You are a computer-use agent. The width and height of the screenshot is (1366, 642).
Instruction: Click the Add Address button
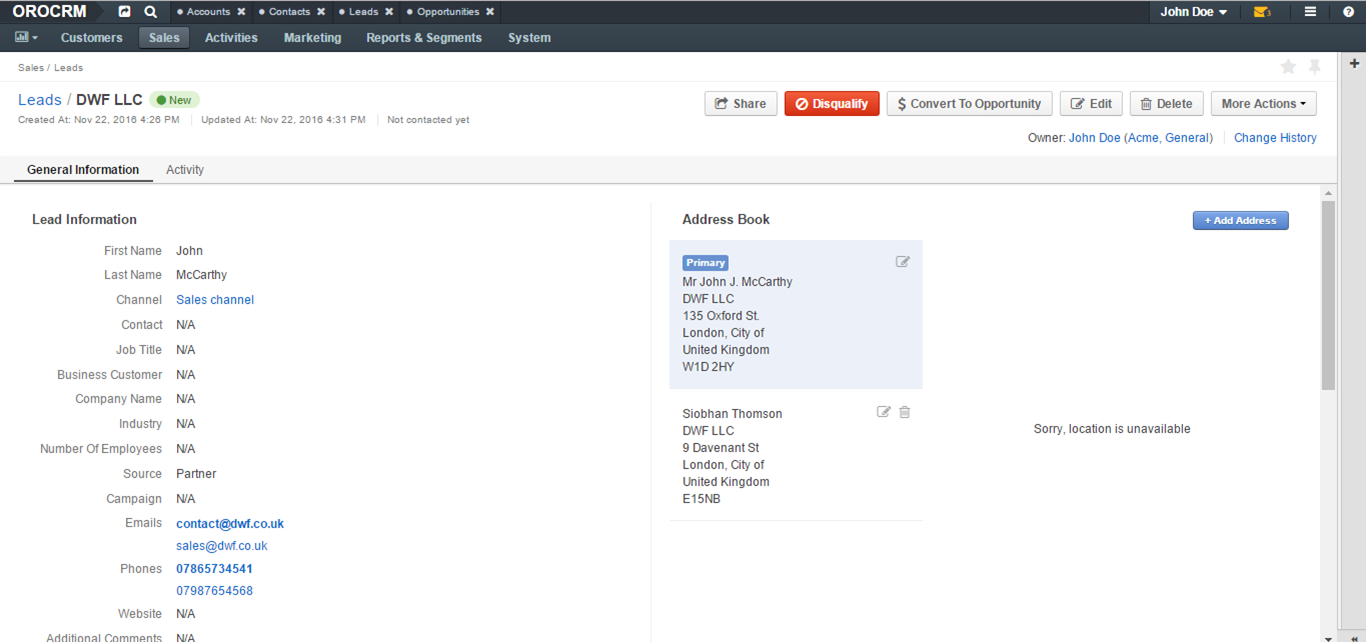1240,220
